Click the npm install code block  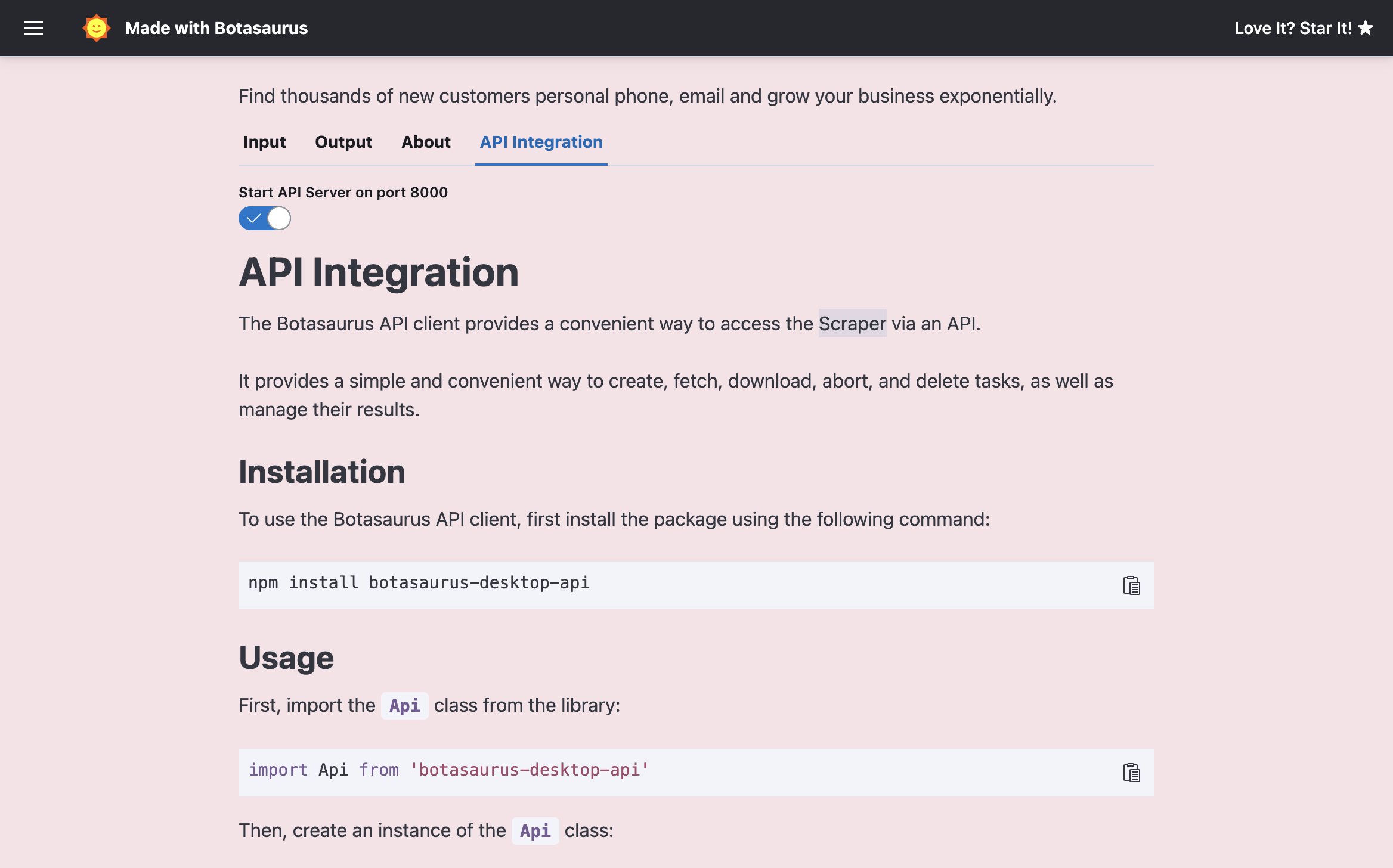(656, 584)
